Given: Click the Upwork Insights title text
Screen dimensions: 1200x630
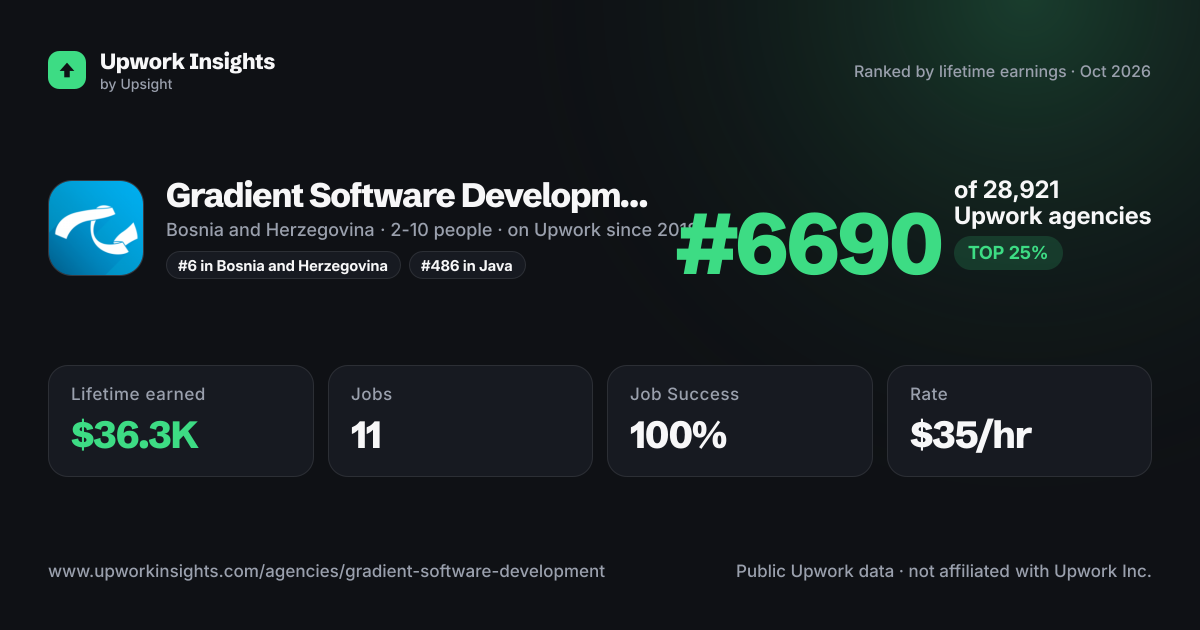Looking at the screenshot, I should (187, 61).
